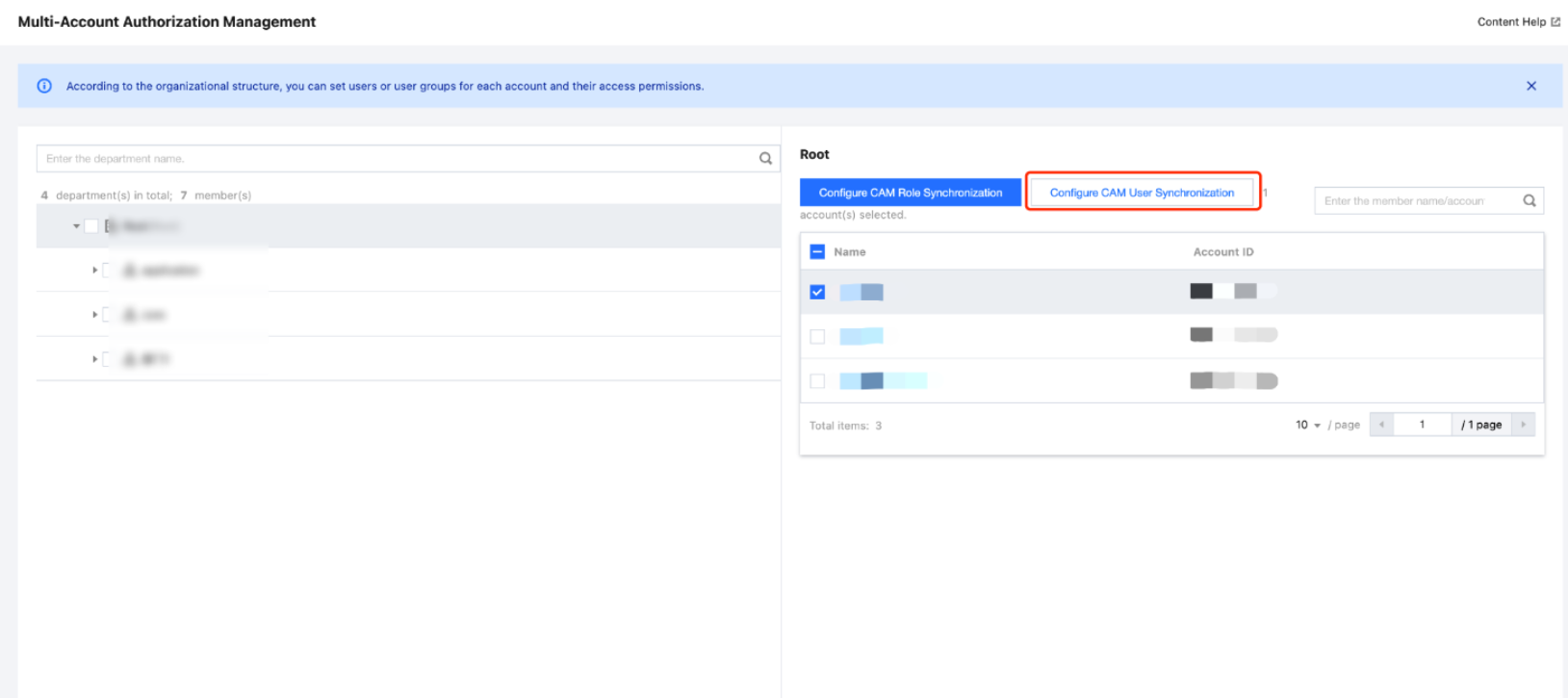Image resolution: width=1568 pixels, height=699 pixels.
Task: Click the departments and members count text
Action: coord(146,195)
